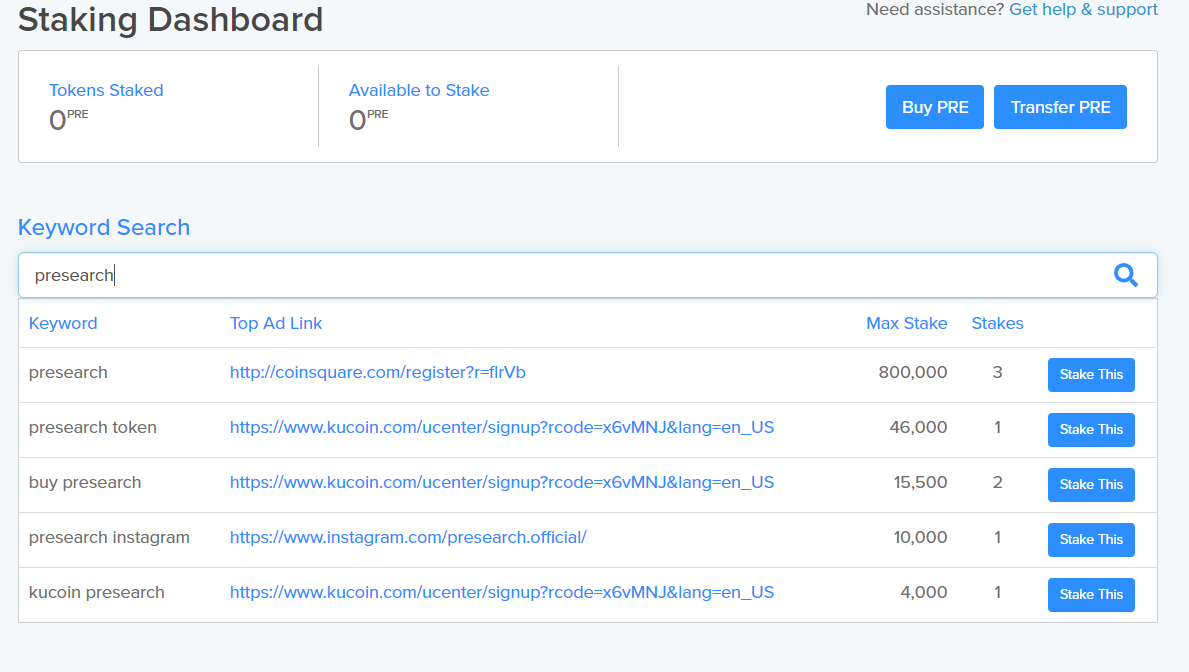Select the stakes count 2 cell

(x=997, y=482)
